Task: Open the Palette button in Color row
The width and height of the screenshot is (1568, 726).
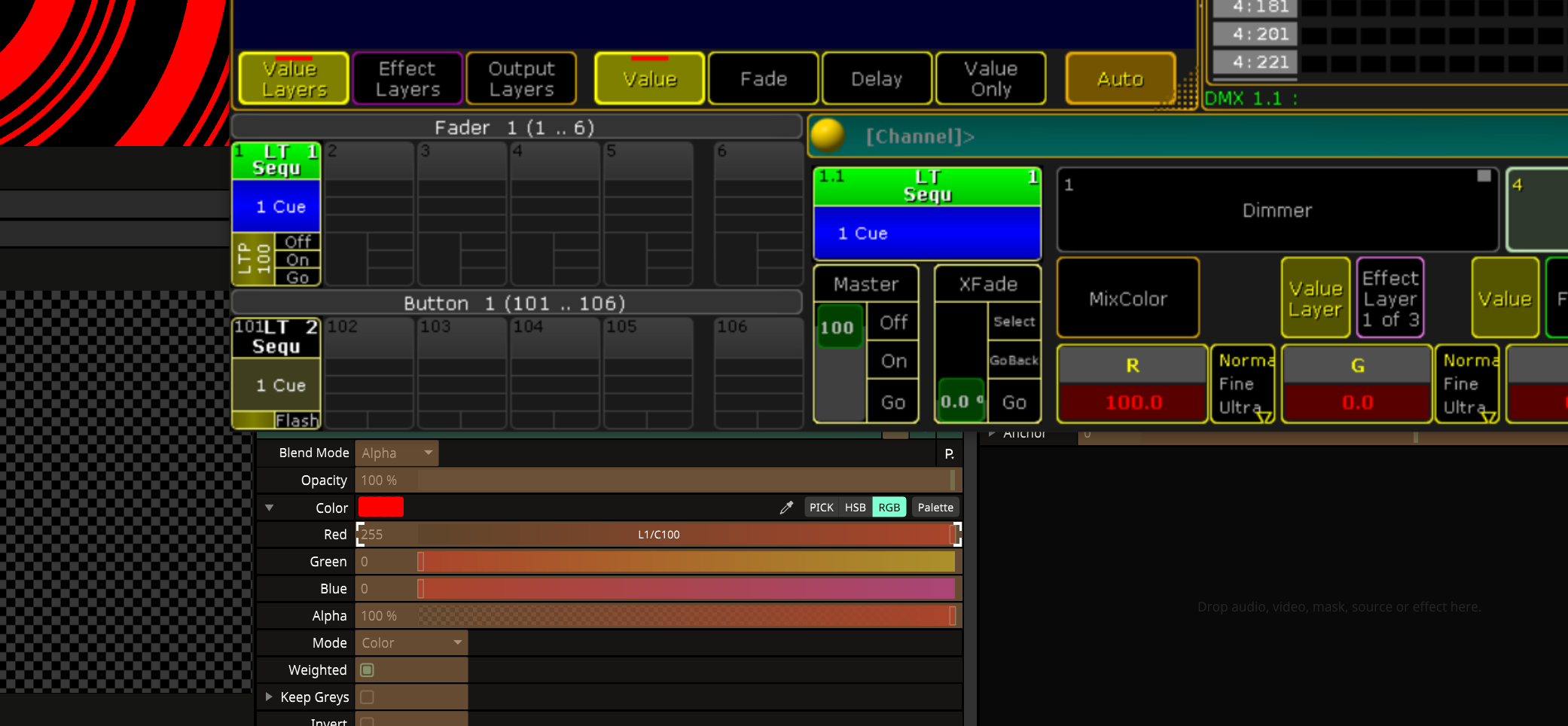Action: (x=935, y=508)
